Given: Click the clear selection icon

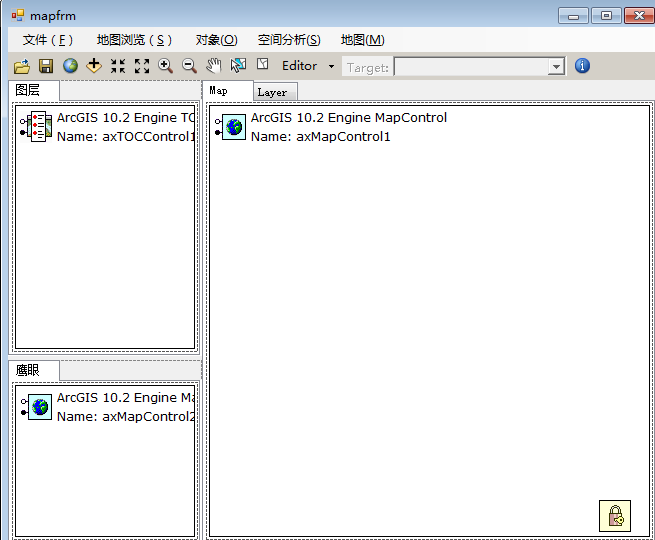Looking at the screenshot, I should tap(262, 64).
